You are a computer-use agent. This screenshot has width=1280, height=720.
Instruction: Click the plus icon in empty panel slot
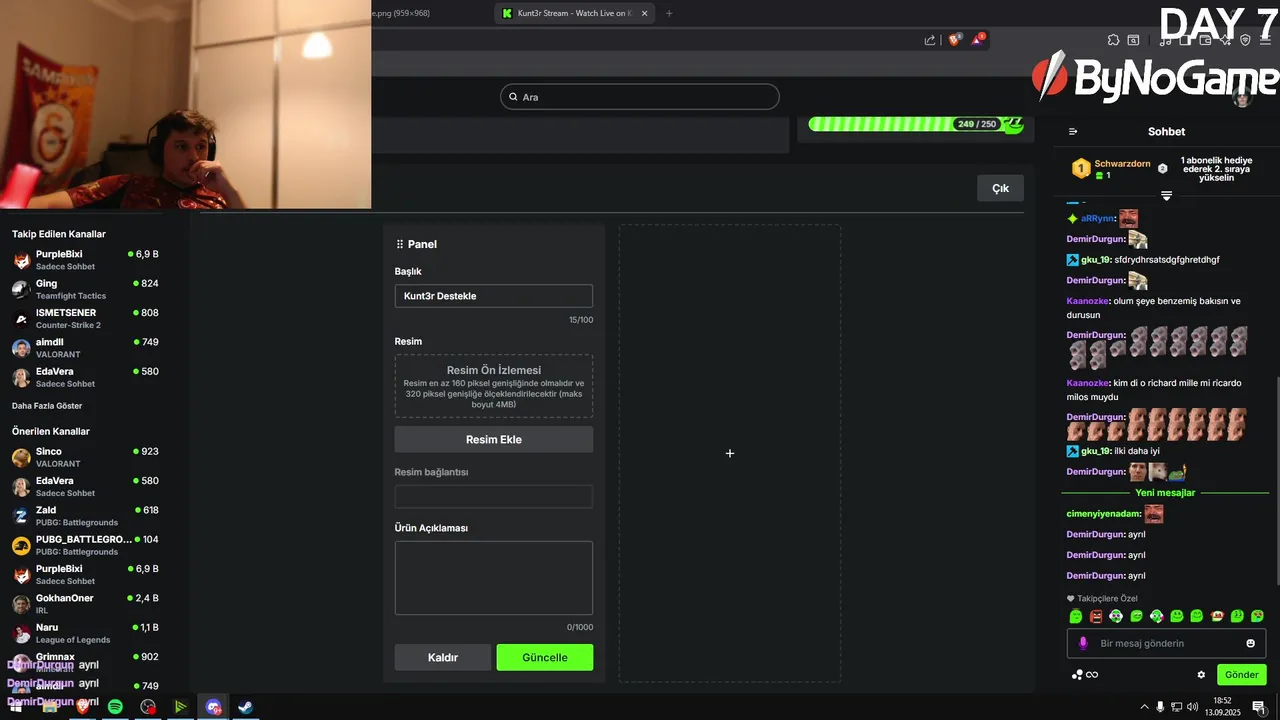[730, 453]
